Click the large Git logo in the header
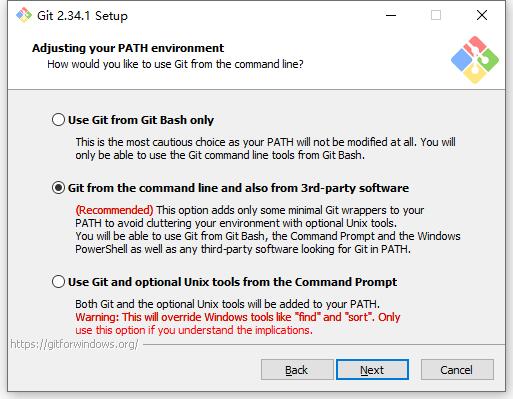Viewport: 513px width, 399px height. 475,60
